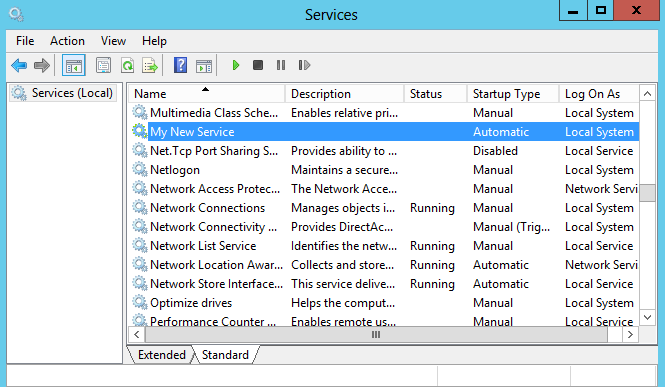665x387 pixels.
Task: Select the Multimedia Class Sche... service
Action: point(214,113)
